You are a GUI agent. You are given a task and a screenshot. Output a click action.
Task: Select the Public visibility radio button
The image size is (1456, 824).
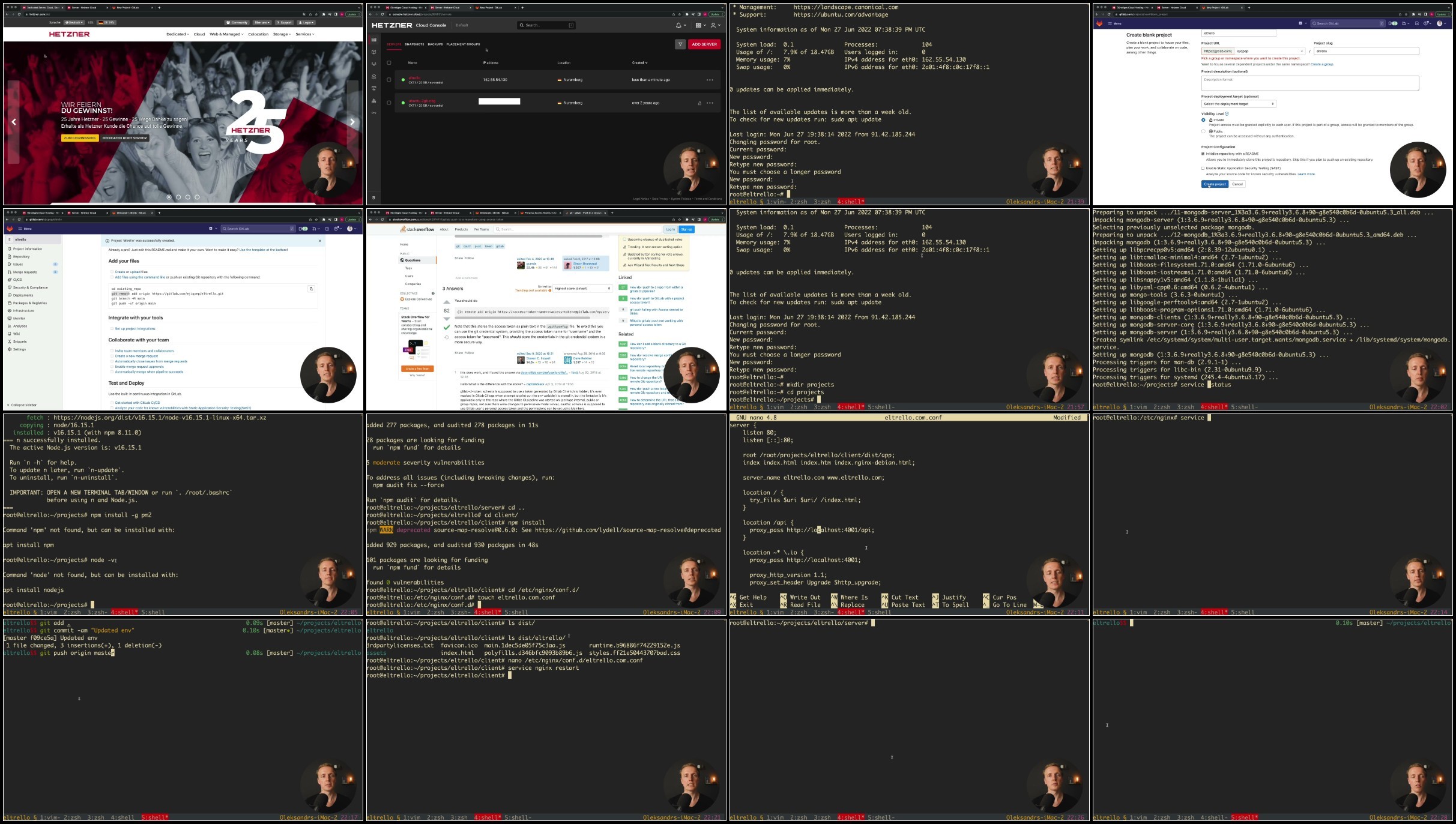click(1203, 131)
